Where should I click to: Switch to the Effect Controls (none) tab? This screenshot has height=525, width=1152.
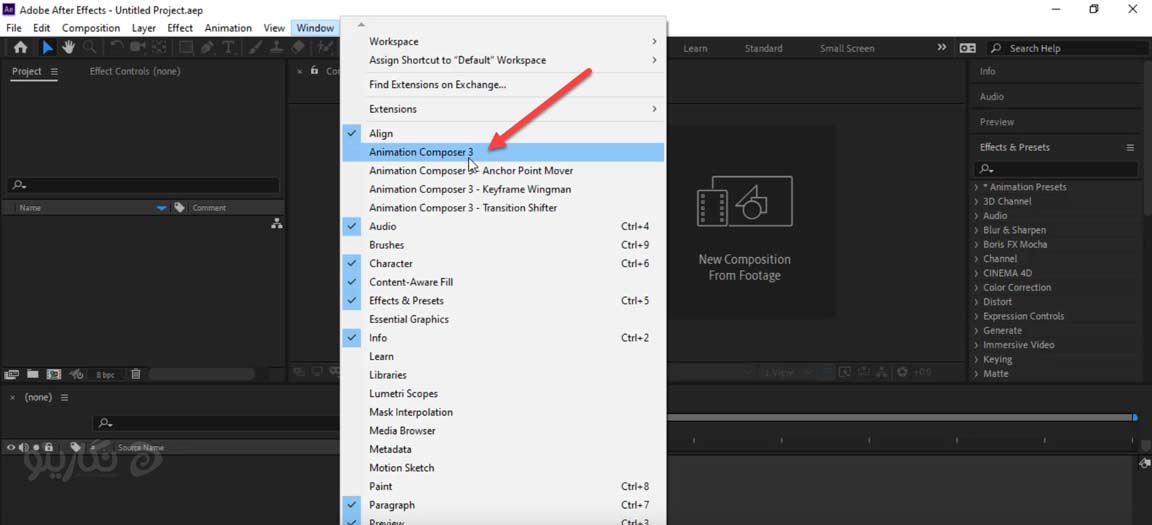(134, 72)
